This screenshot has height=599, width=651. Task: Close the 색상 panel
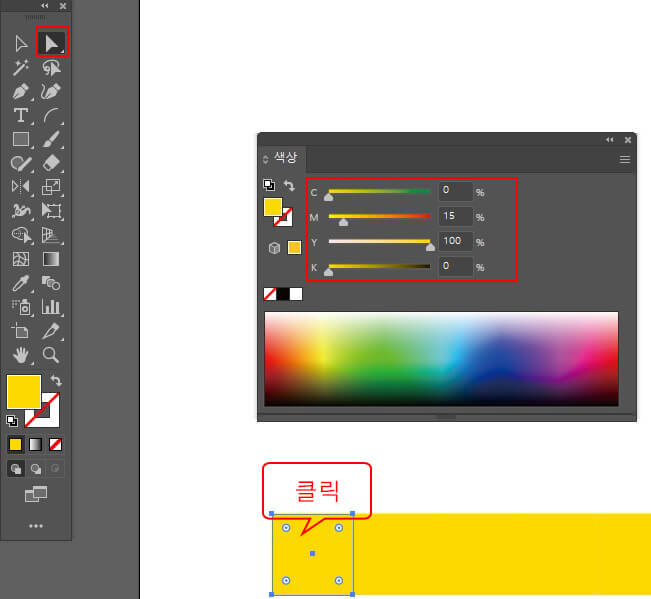click(x=628, y=140)
